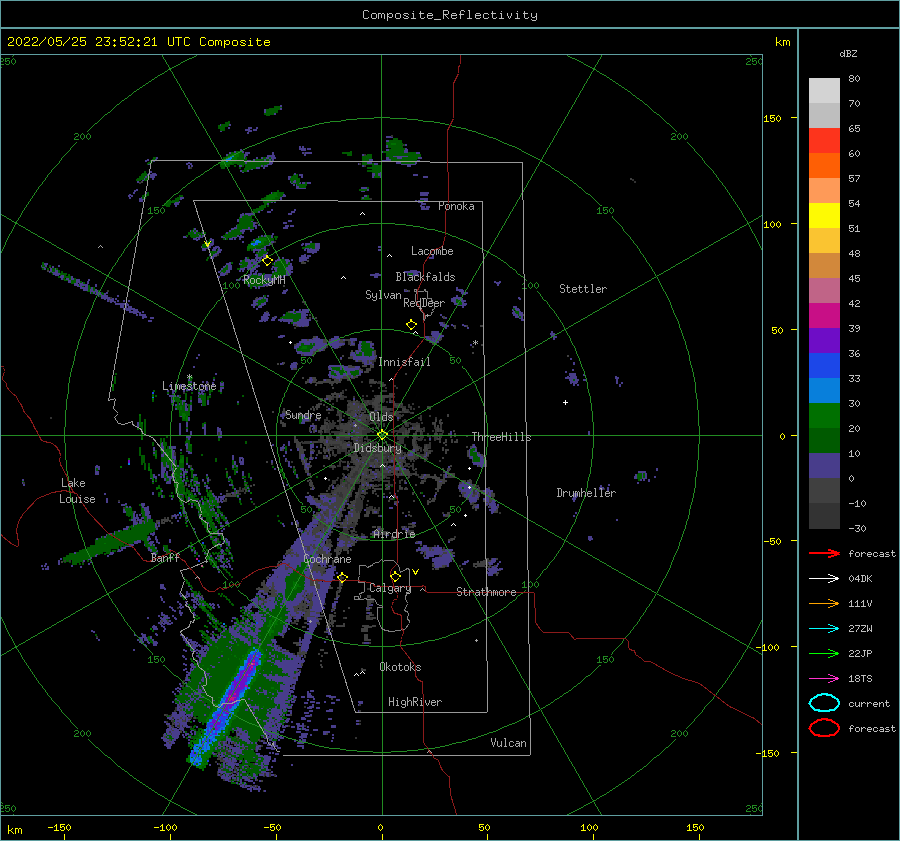The height and width of the screenshot is (841, 900).
Task: Click the Cochrane city label
Action: (327, 559)
